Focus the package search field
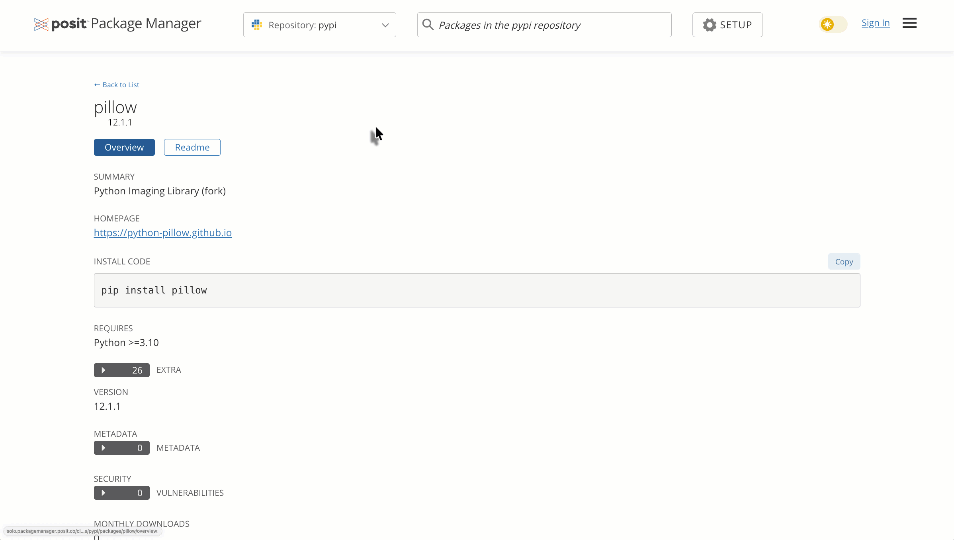The height and width of the screenshot is (540, 954). [x=550, y=25]
